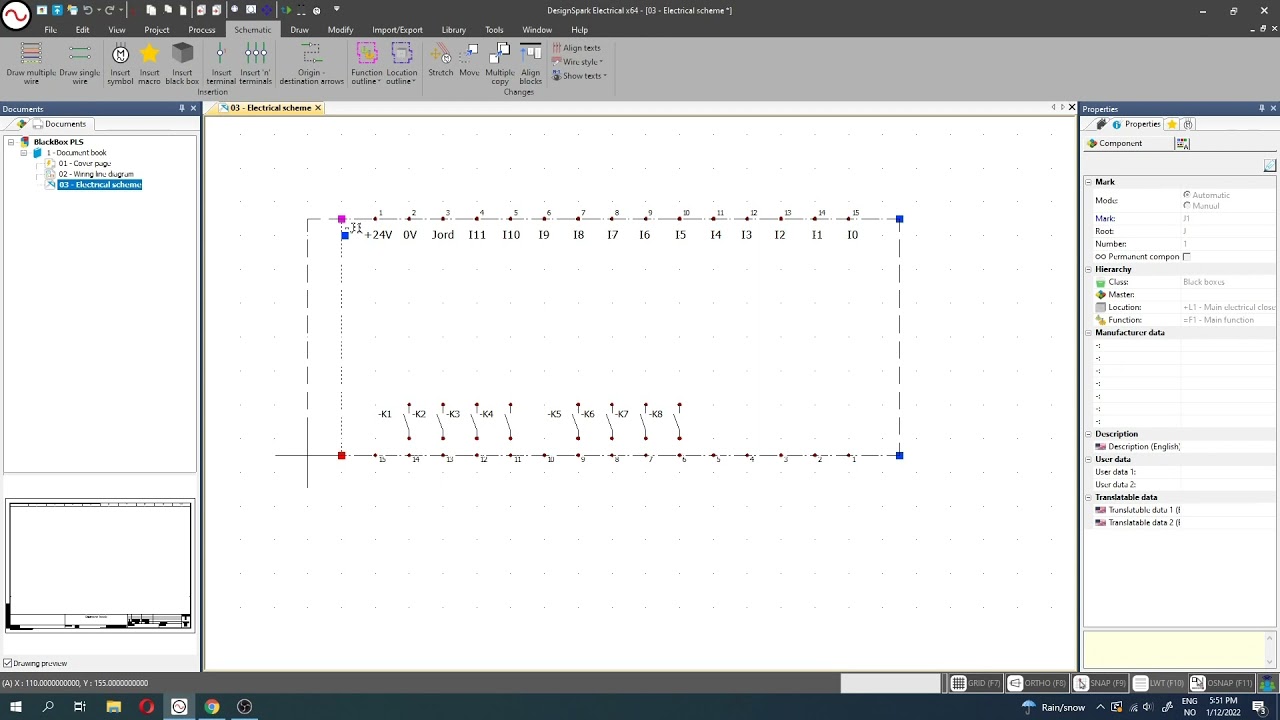
Task: Pin the Properties panel
Action: (x=1261, y=108)
